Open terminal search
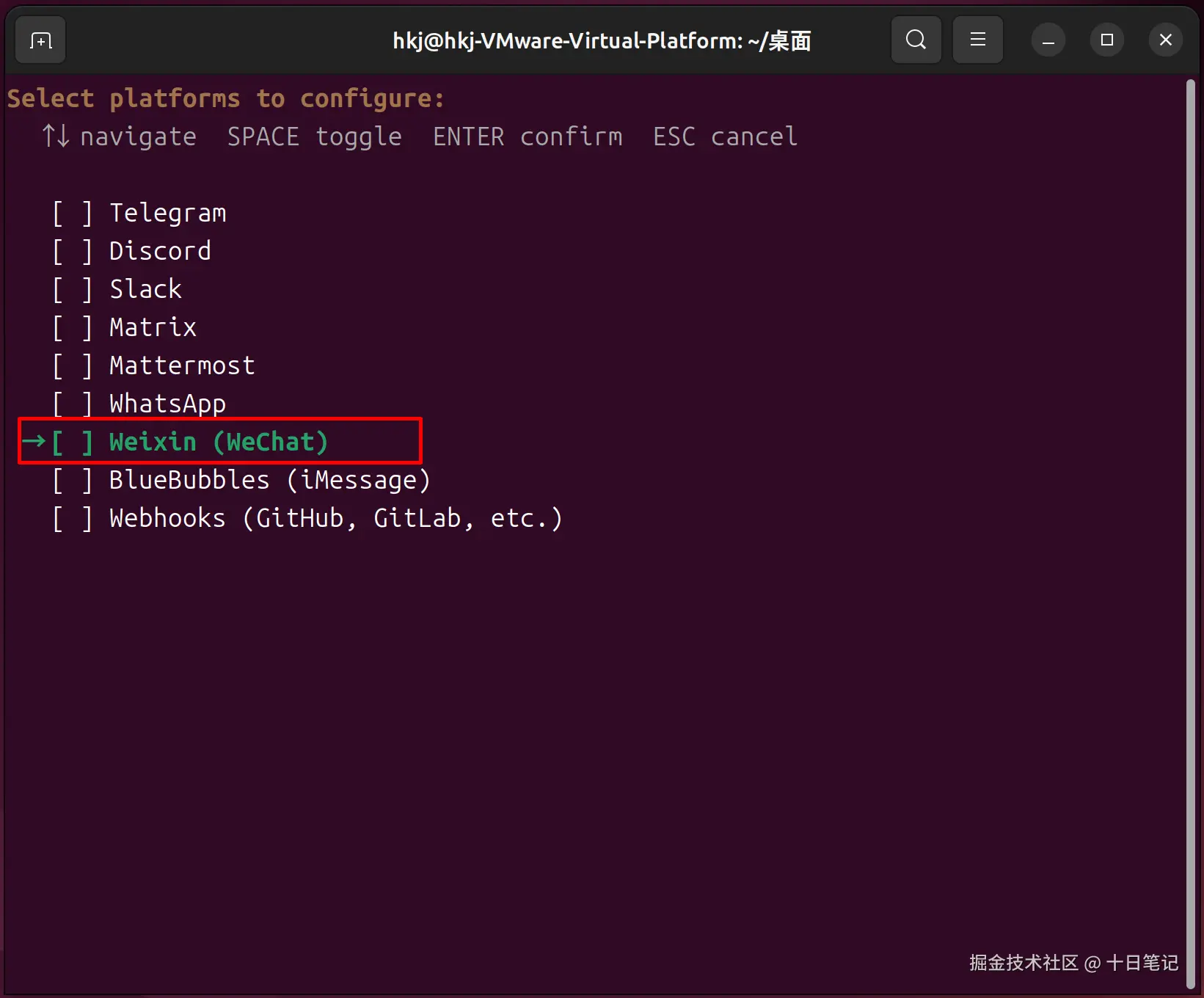The height and width of the screenshot is (998, 1204). pos(916,40)
